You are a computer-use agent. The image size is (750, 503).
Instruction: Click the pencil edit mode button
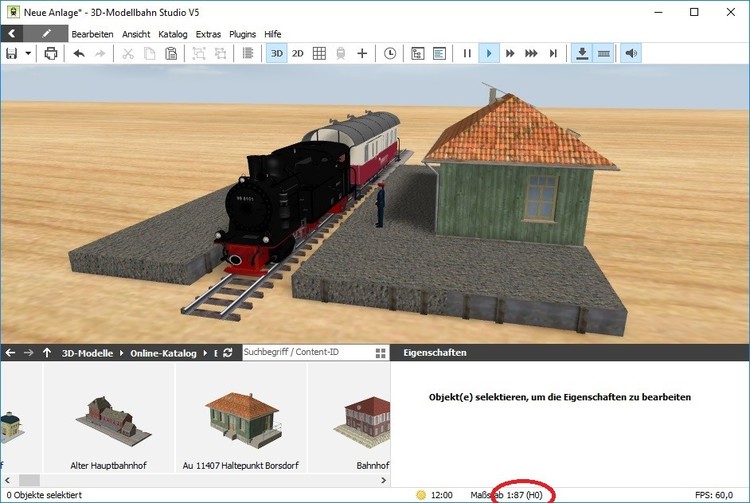click(x=46, y=33)
